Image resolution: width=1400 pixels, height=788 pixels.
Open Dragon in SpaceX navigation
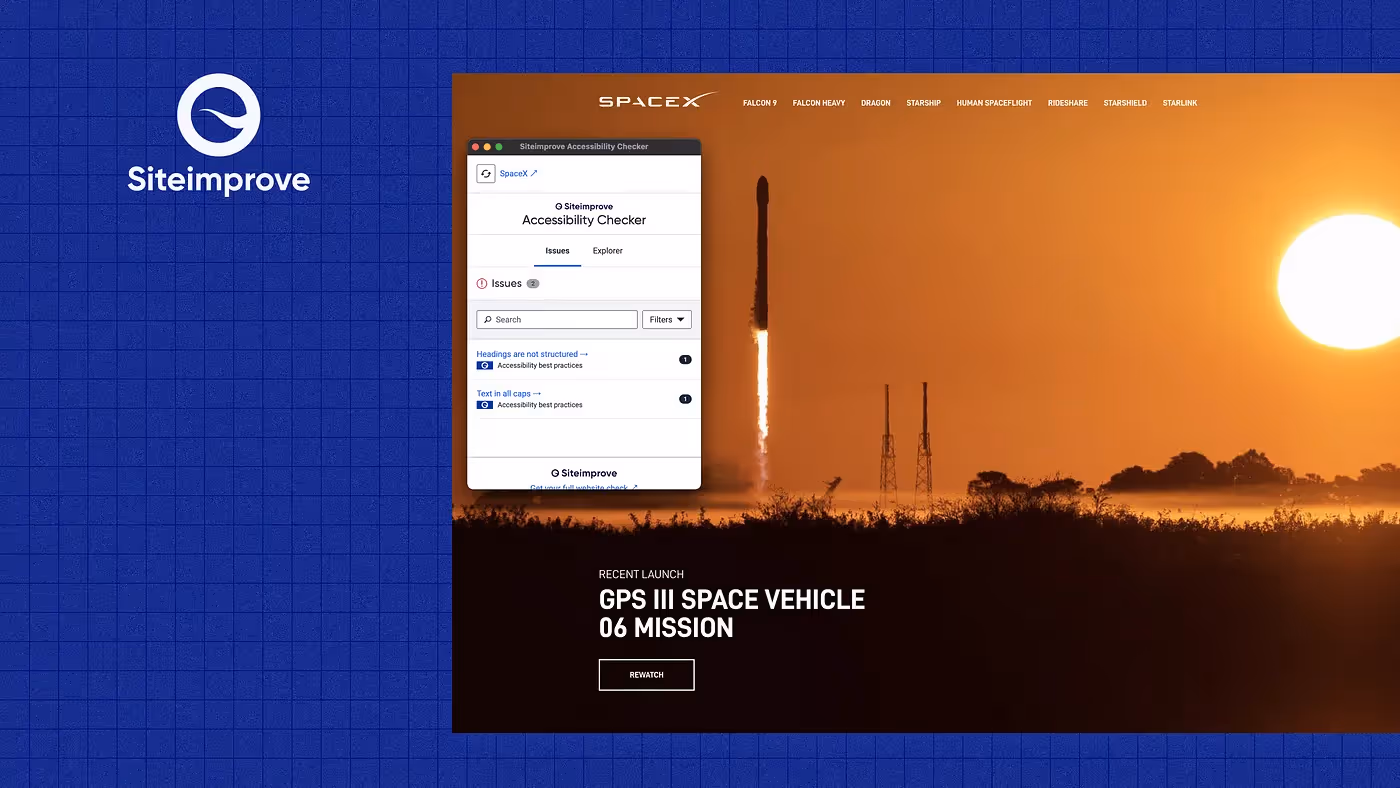[x=876, y=103]
